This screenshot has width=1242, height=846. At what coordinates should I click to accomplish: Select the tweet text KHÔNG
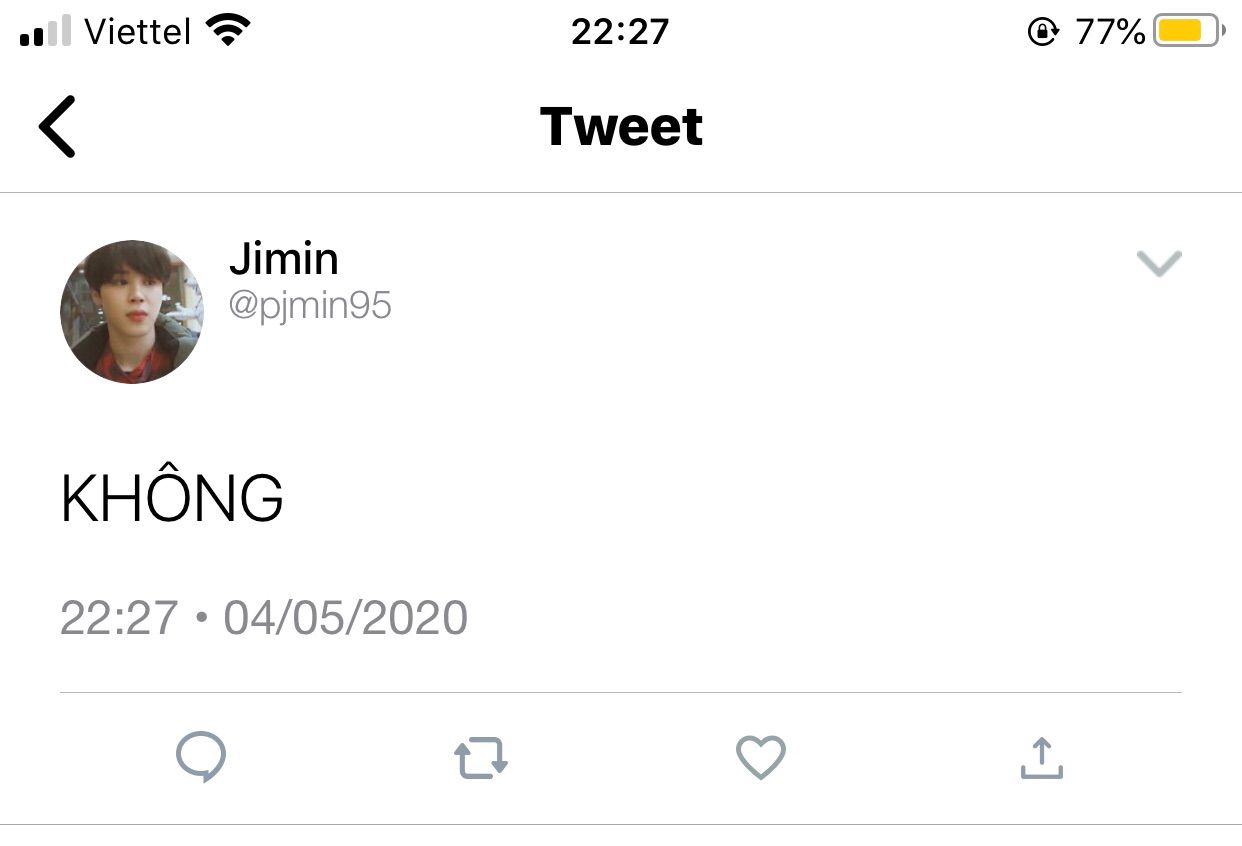coord(172,499)
